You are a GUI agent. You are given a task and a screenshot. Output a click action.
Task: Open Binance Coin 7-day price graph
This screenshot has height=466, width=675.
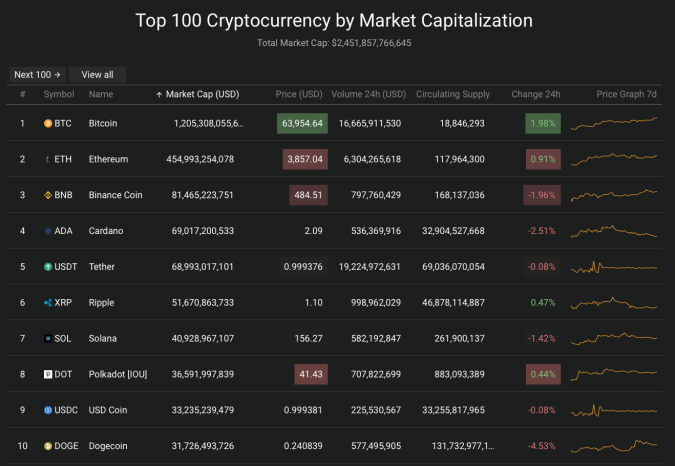point(614,195)
